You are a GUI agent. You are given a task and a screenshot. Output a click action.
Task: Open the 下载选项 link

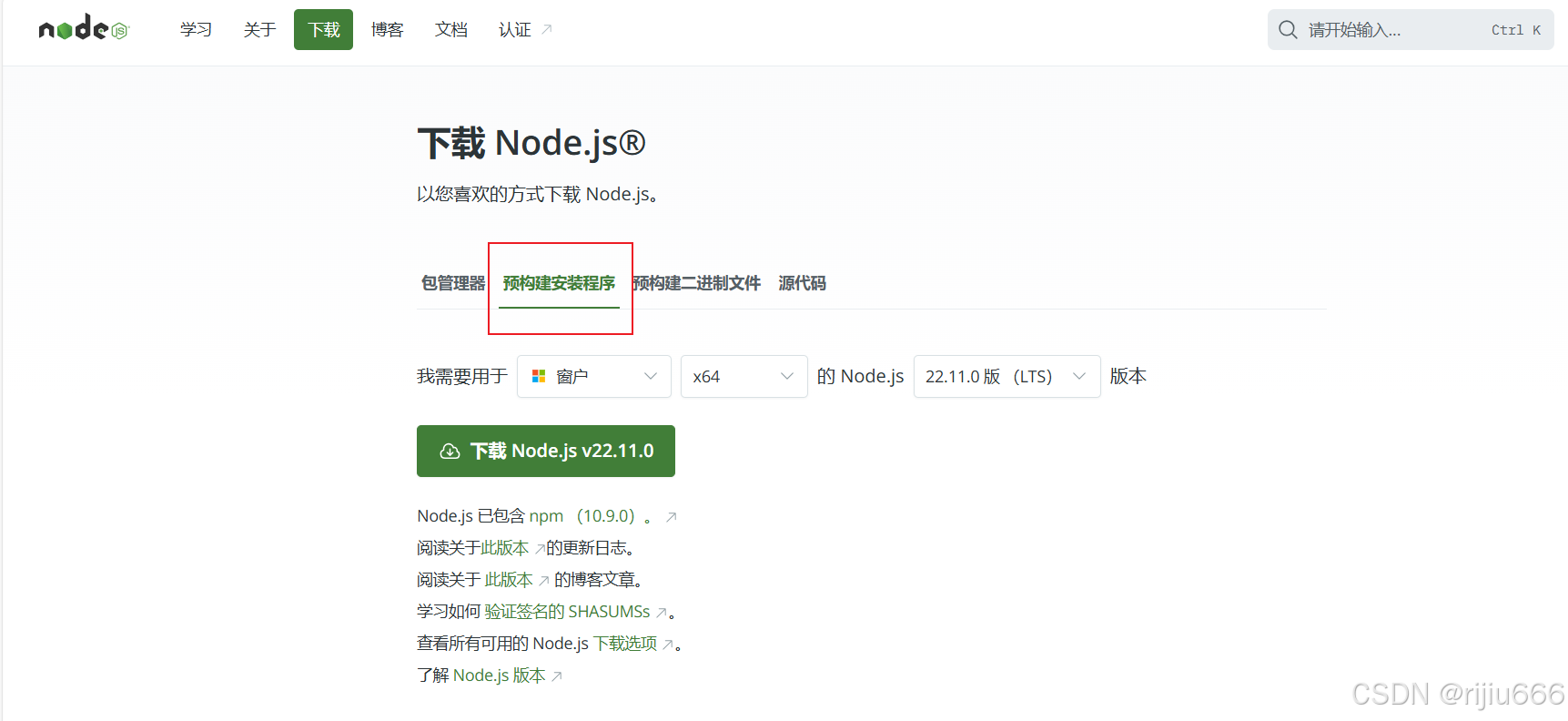625,644
